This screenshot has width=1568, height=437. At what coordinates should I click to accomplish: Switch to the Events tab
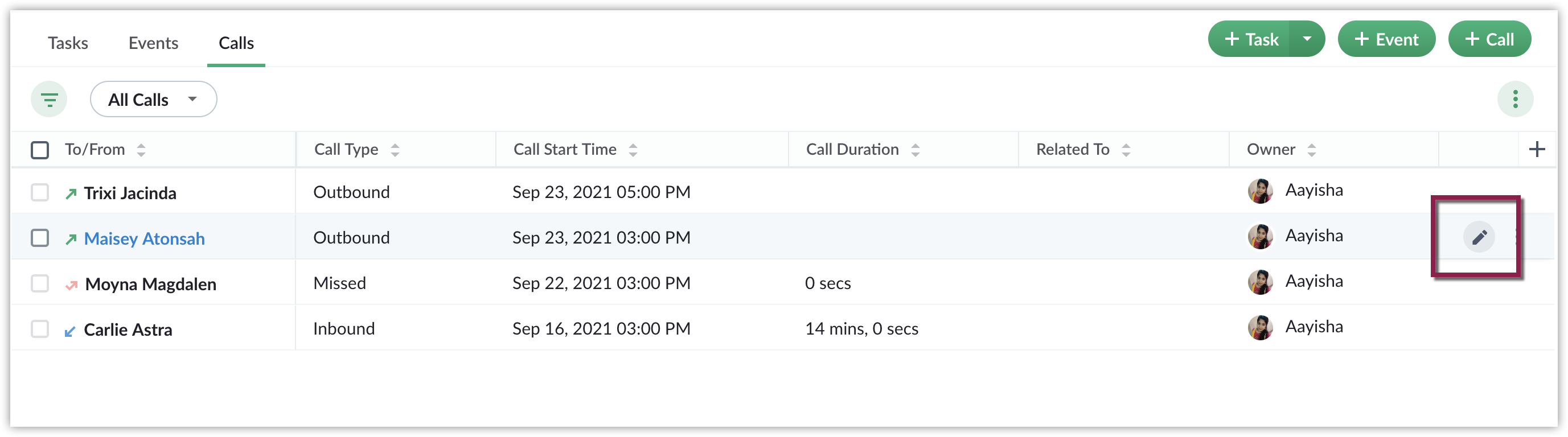[x=153, y=43]
